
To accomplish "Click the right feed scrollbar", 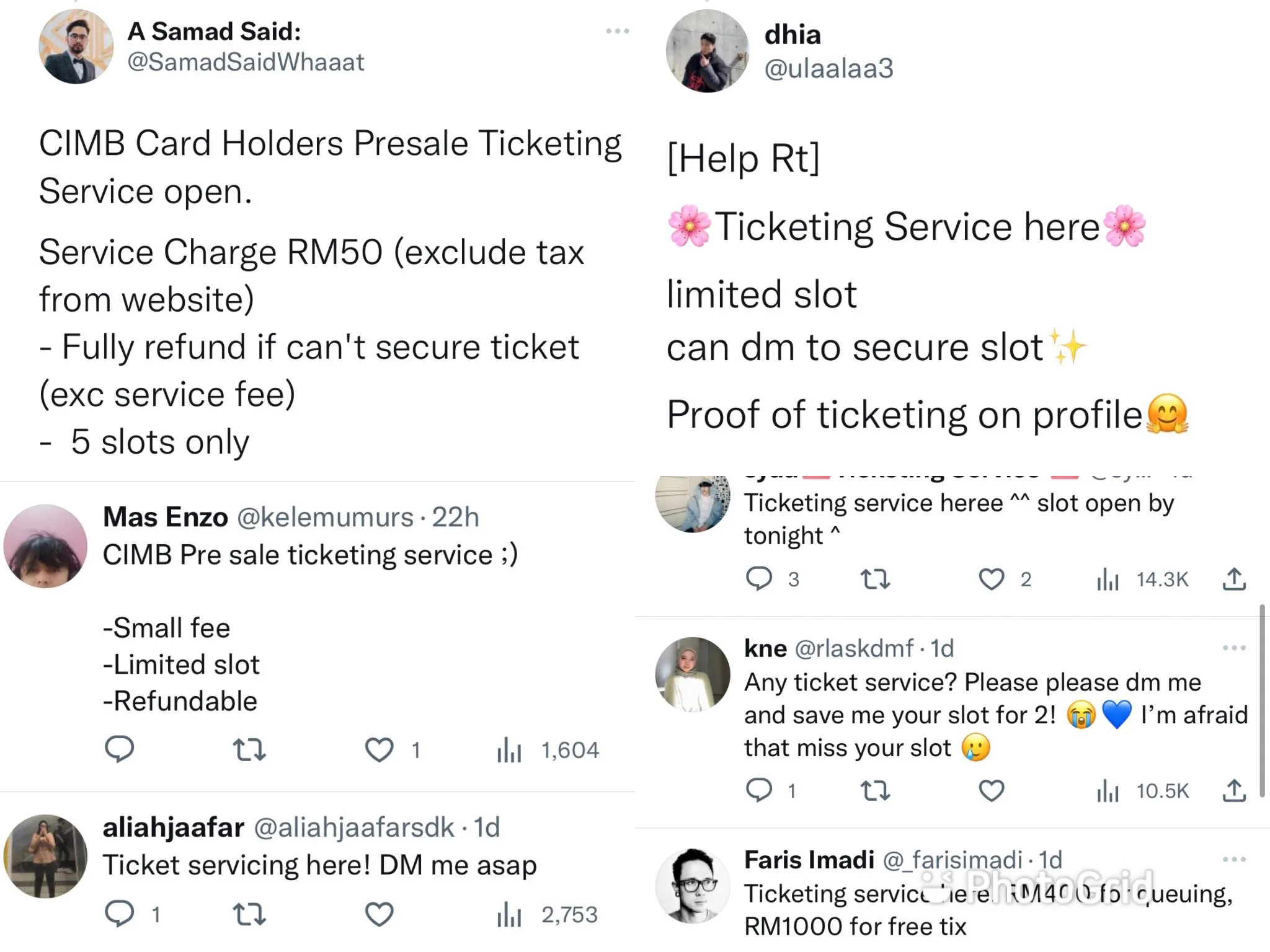I will point(1262,700).
